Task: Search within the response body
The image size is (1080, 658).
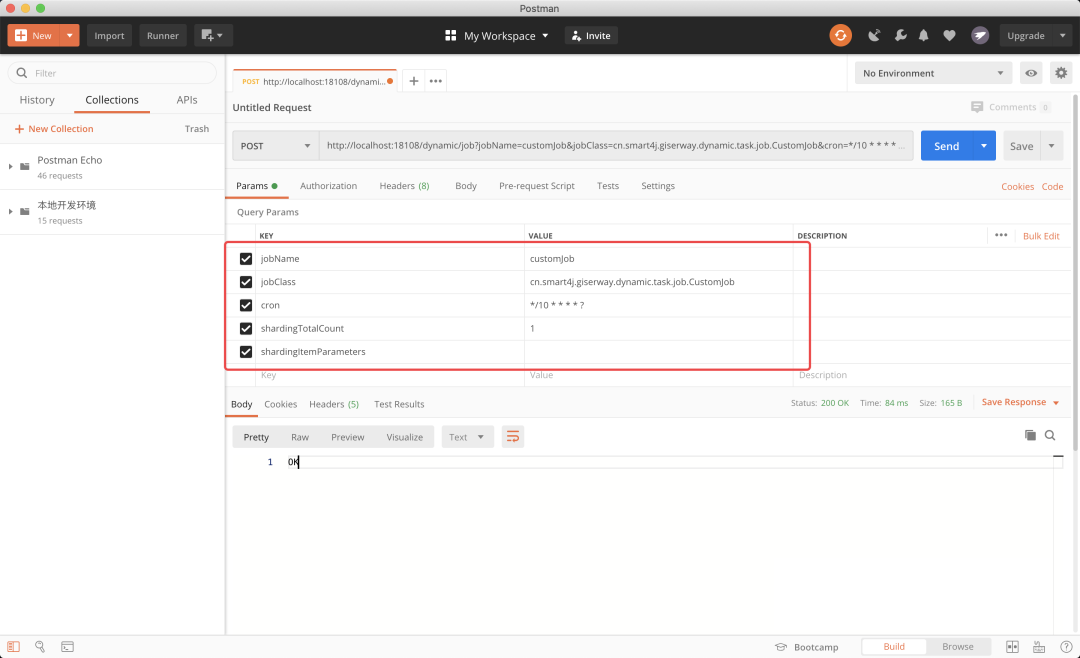Action: pos(1050,435)
